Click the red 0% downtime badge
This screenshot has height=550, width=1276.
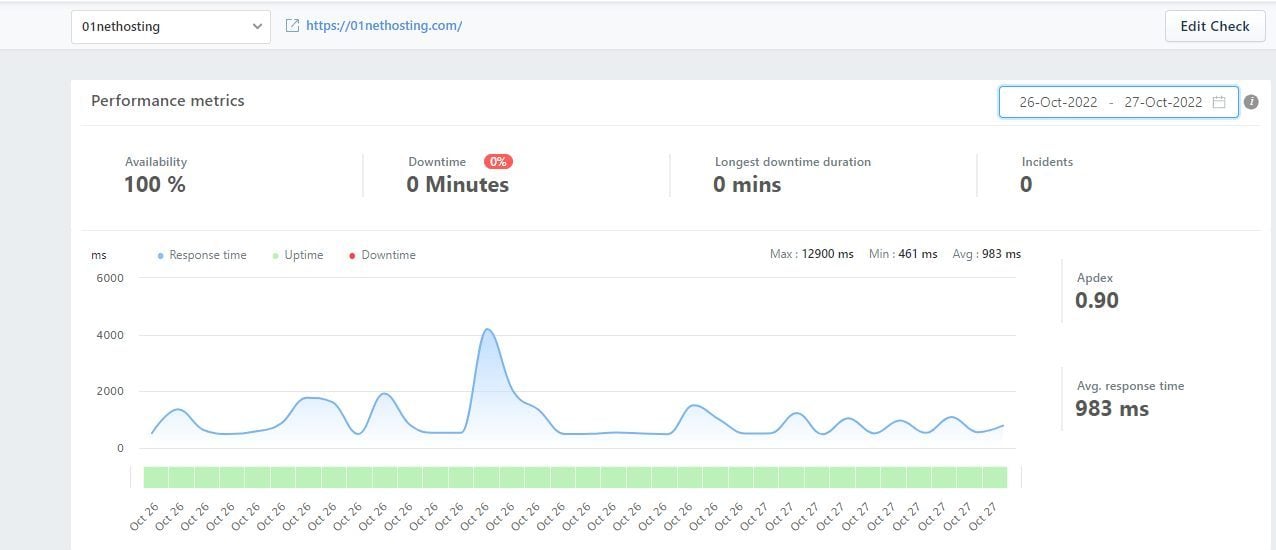click(498, 161)
